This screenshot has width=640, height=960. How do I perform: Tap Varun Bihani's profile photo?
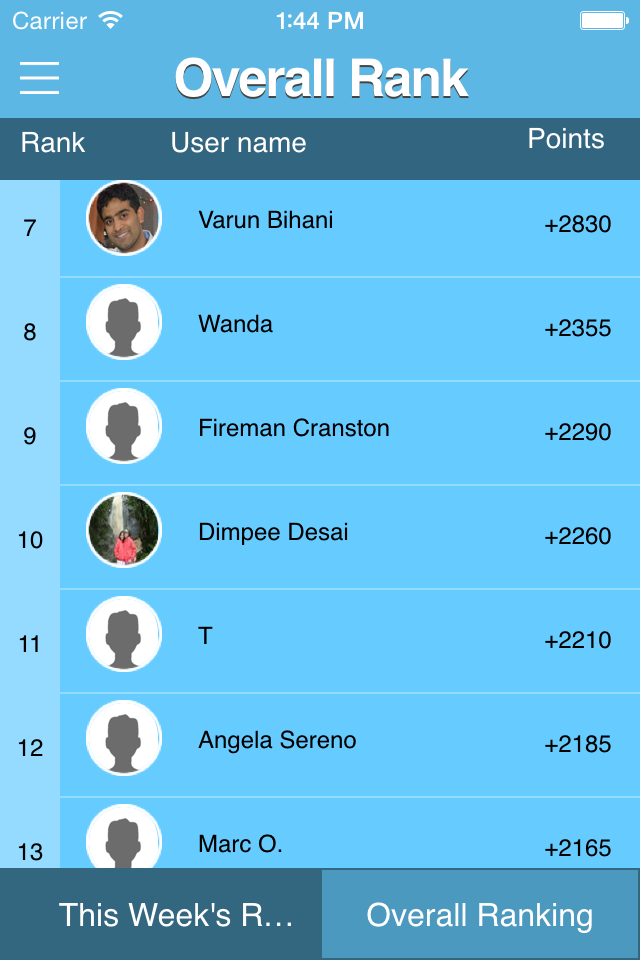pyautogui.click(x=124, y=218)
